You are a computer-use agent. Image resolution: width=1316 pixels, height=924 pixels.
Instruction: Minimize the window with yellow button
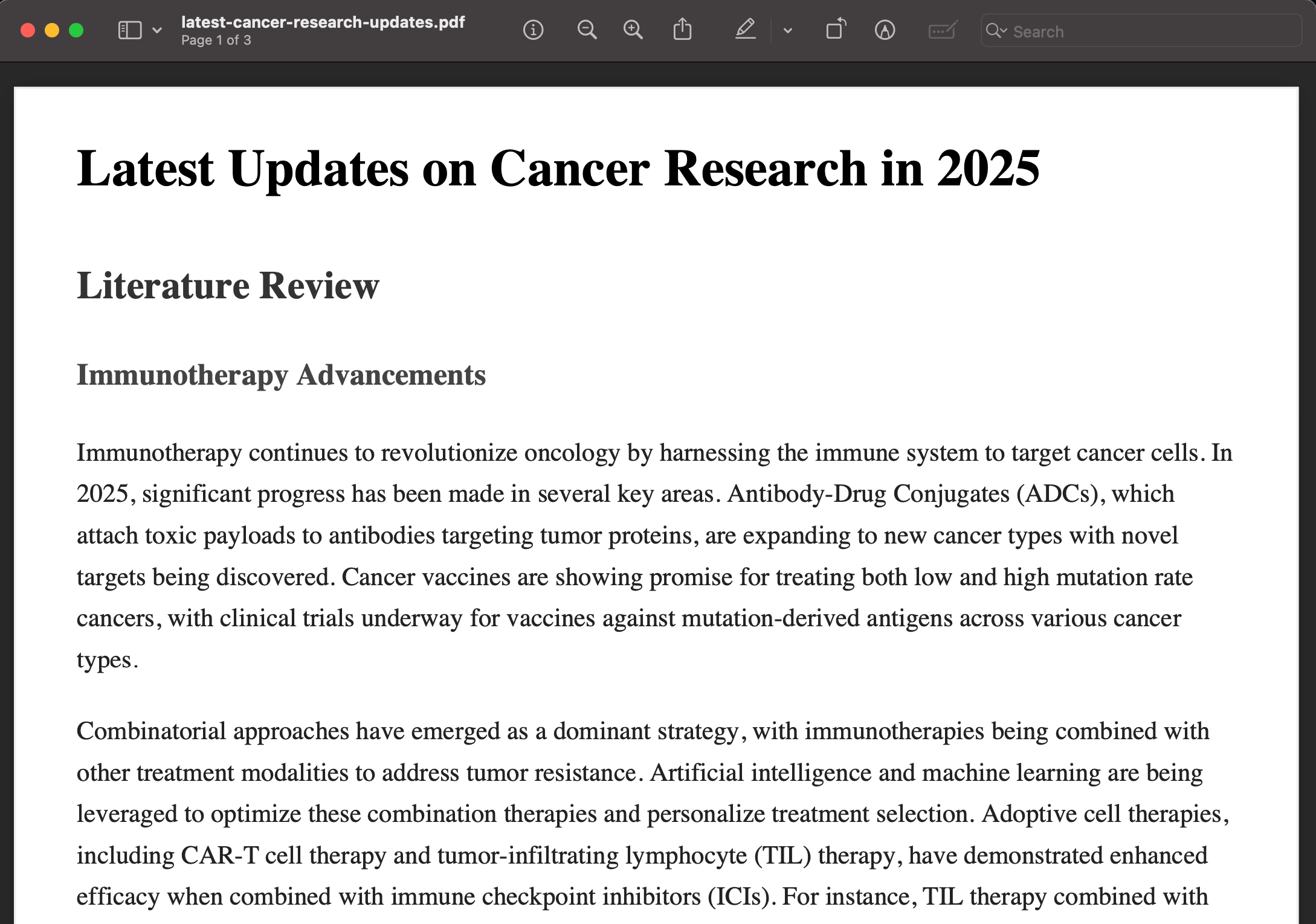point(52,30)
